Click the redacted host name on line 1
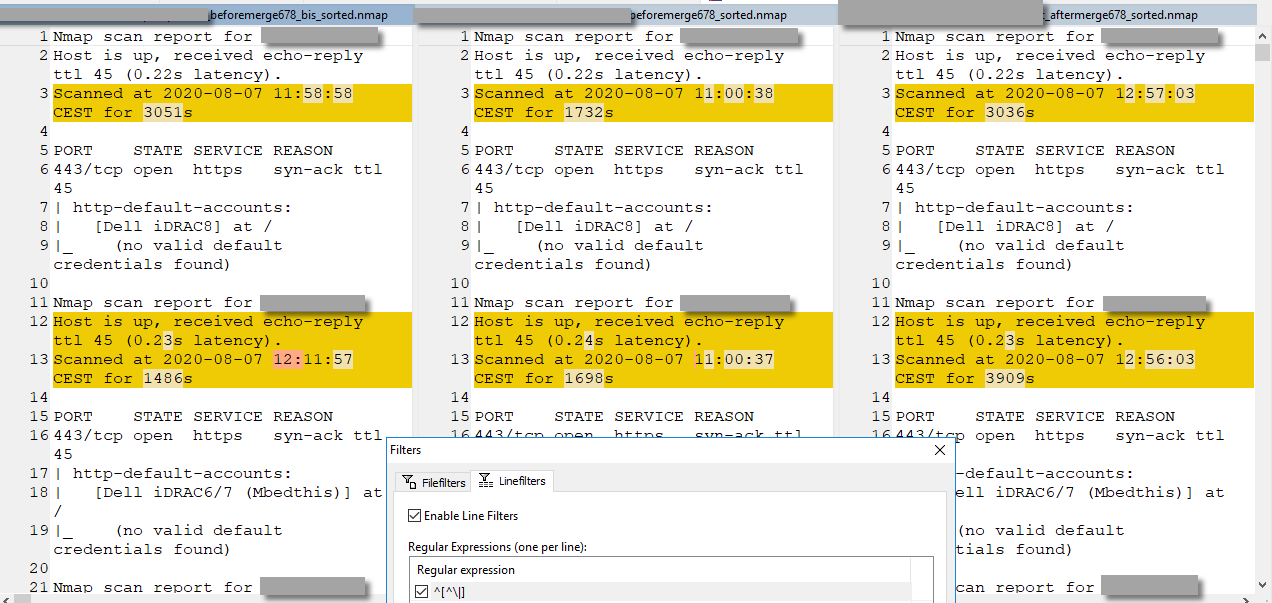Image resolution: width=1272 pixels, height=603 pixels. click(x=320, y=35)
